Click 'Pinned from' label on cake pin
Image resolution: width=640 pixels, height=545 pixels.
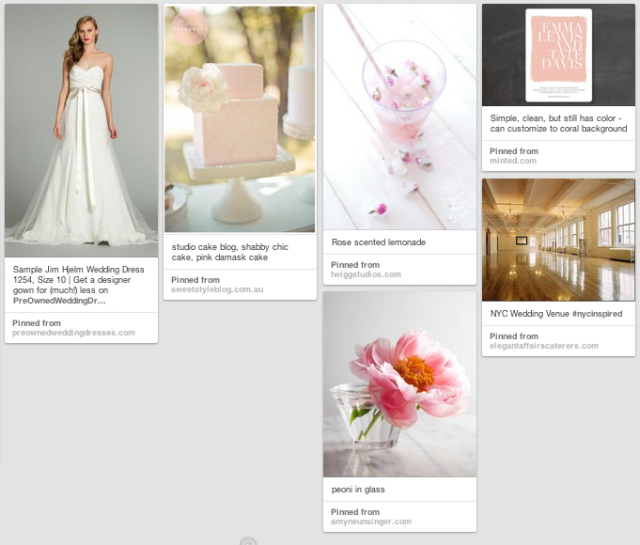click(195, 280)
